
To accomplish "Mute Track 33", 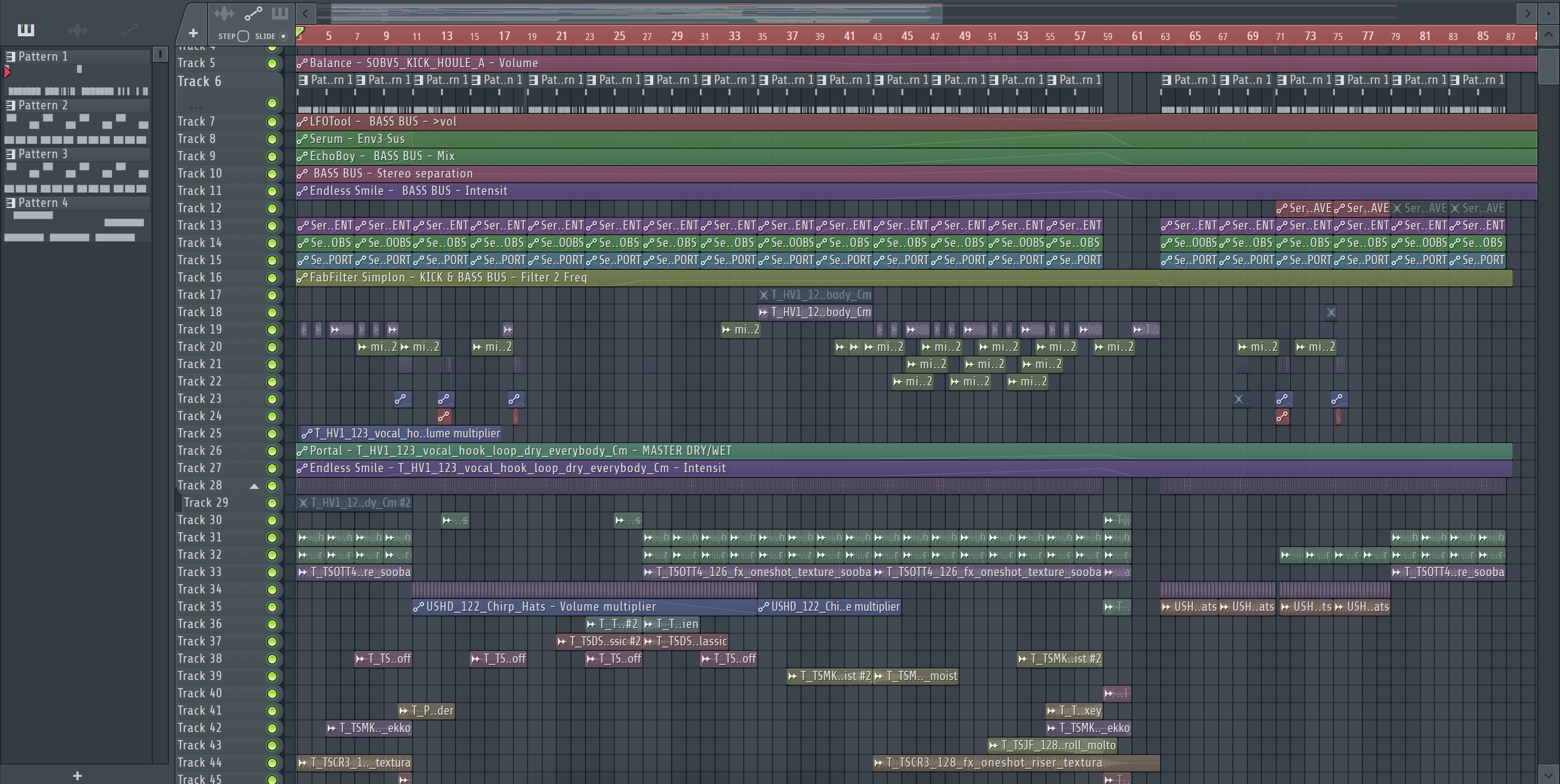I will tap(272, 573).
